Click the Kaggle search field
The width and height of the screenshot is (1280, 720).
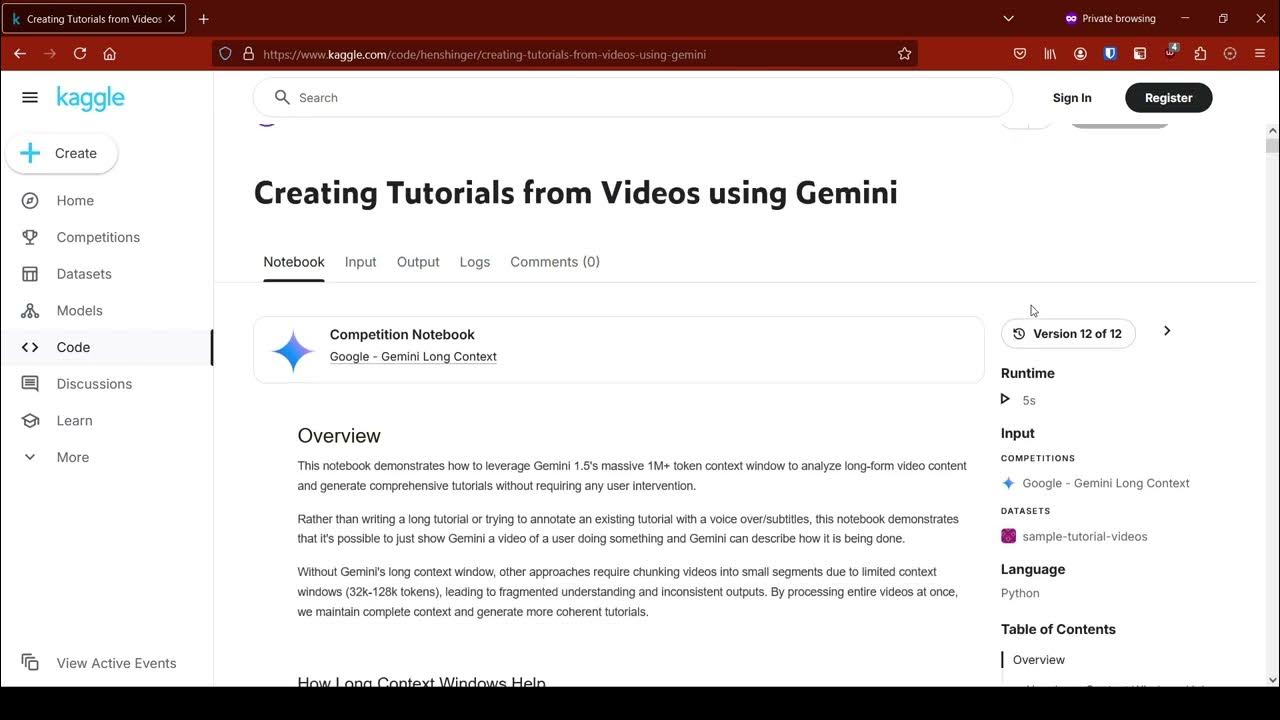coord(633,97)
